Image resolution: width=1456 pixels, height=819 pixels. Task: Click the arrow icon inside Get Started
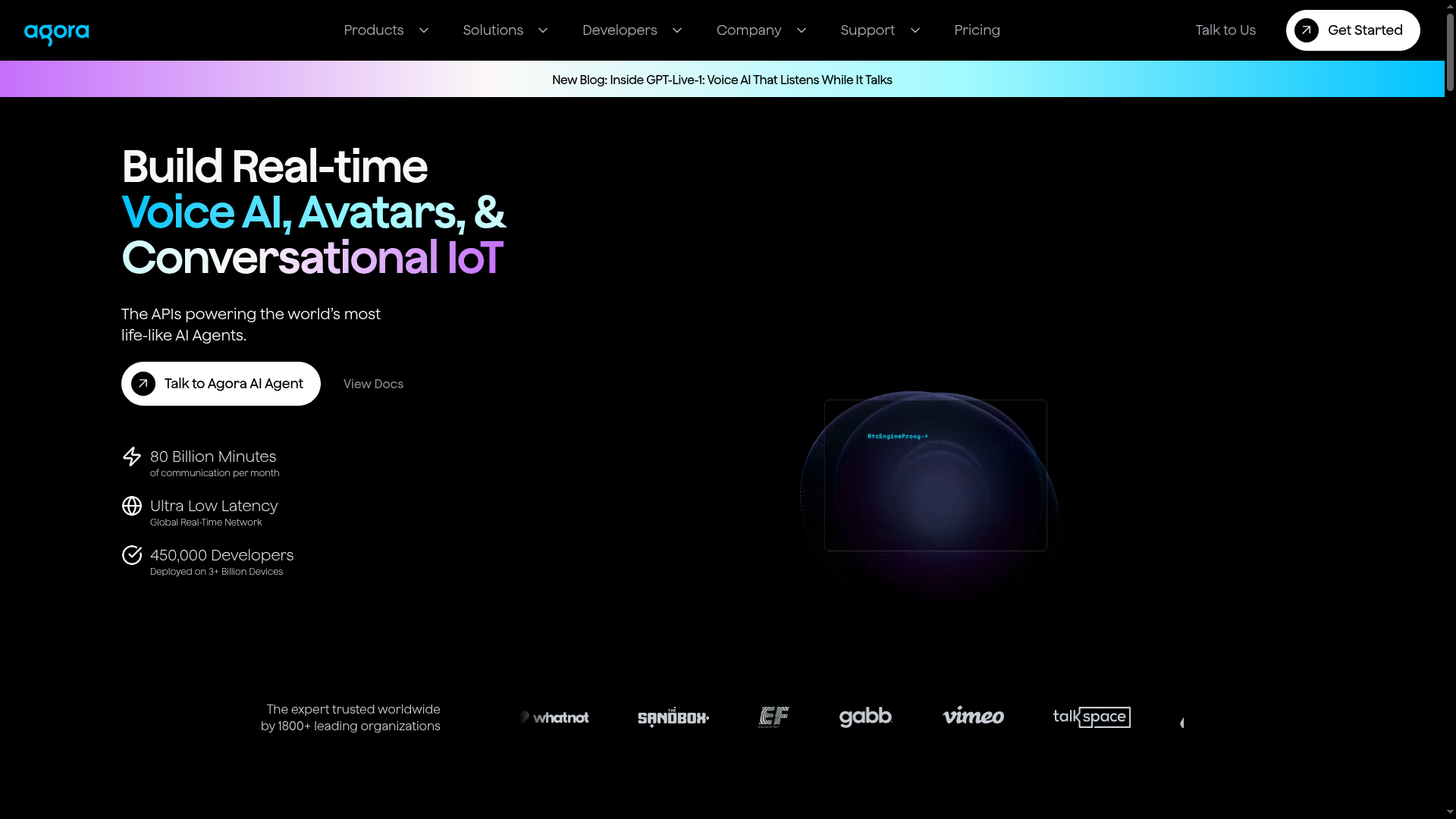(x=1307, y=30)
